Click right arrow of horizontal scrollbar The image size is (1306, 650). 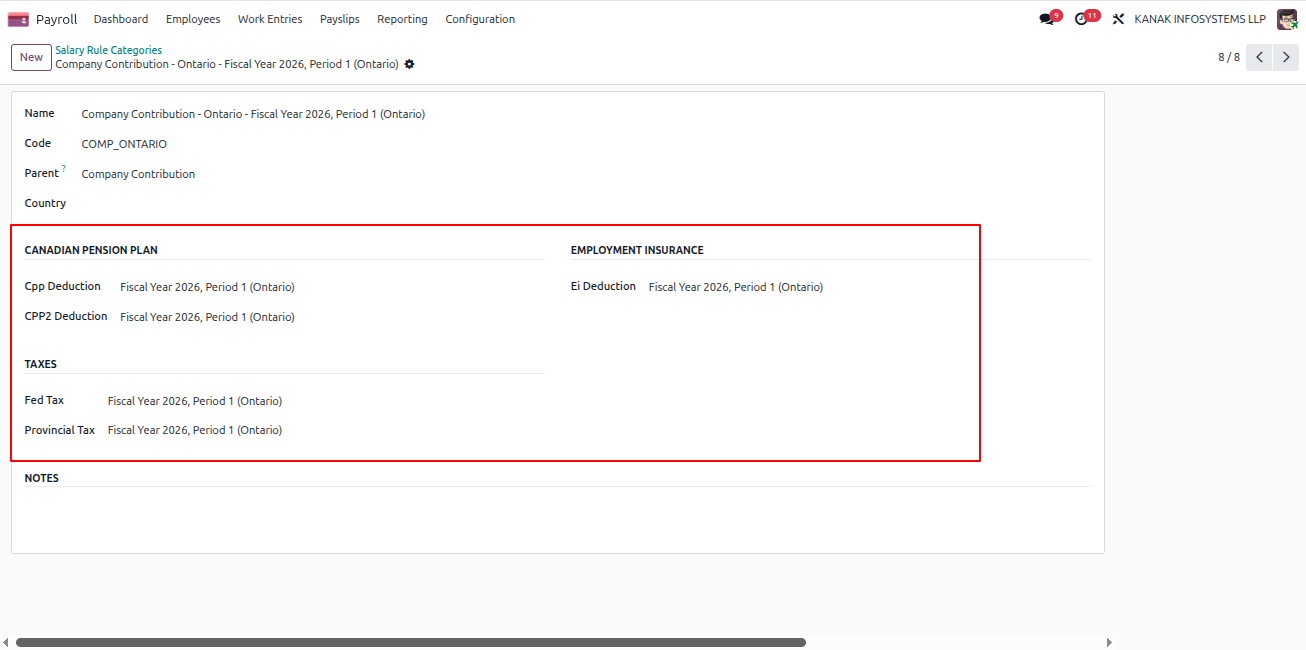1108,643
